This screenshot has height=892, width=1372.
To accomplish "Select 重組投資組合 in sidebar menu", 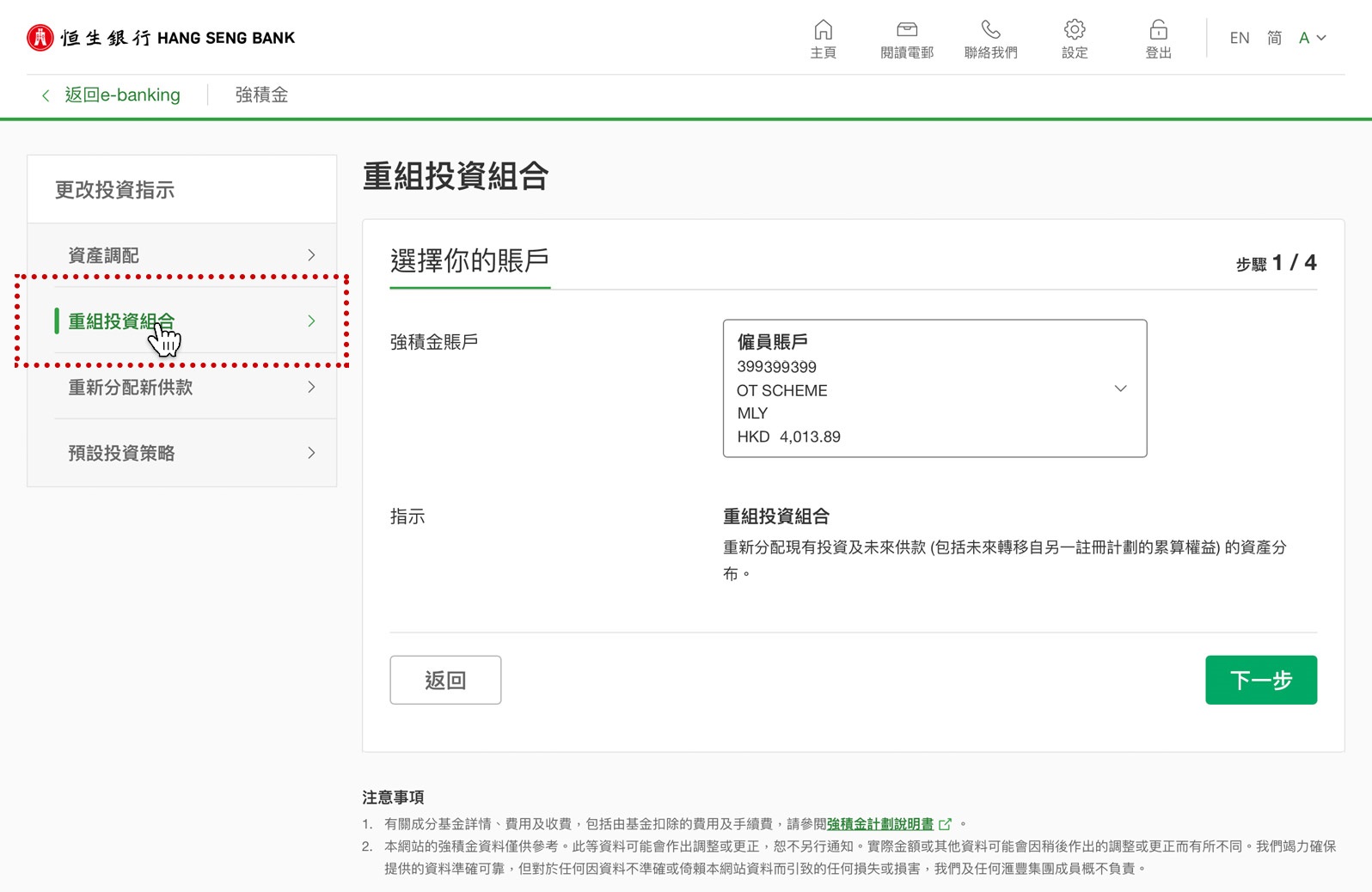I will [x=121, y=321].
